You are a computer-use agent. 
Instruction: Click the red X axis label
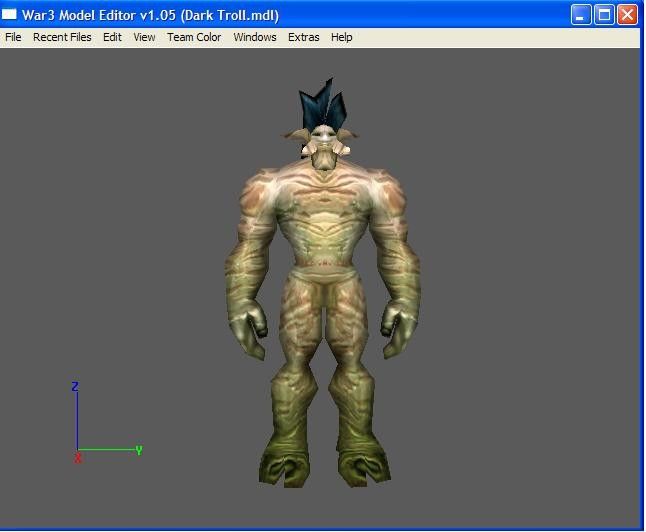tap(77, 458)
